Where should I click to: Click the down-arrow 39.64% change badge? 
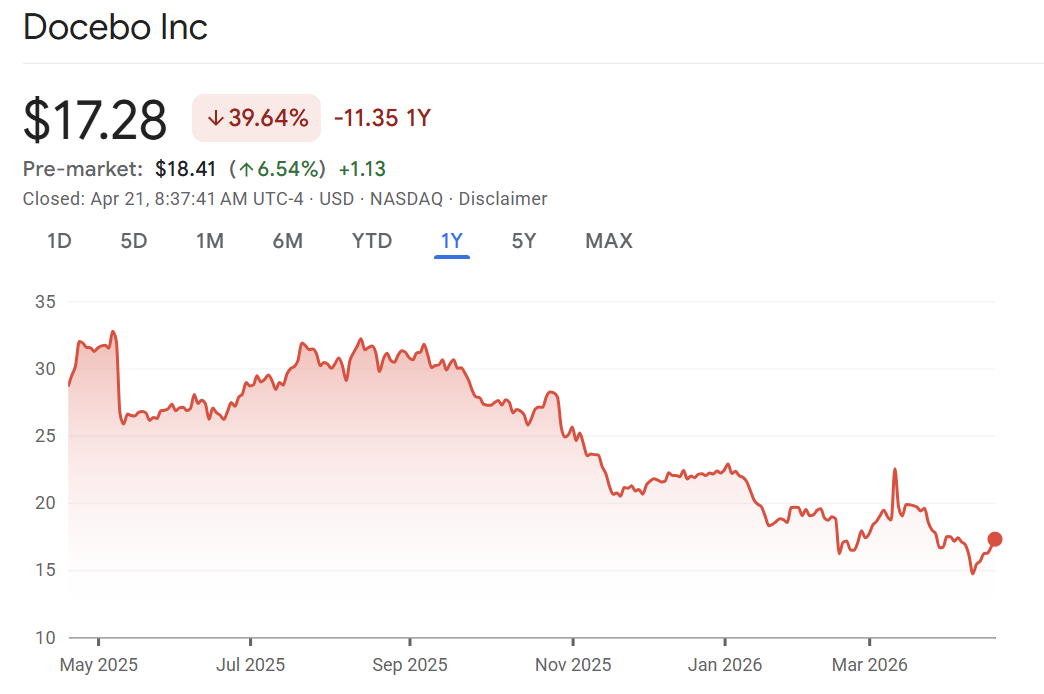[x=257, y=118]
